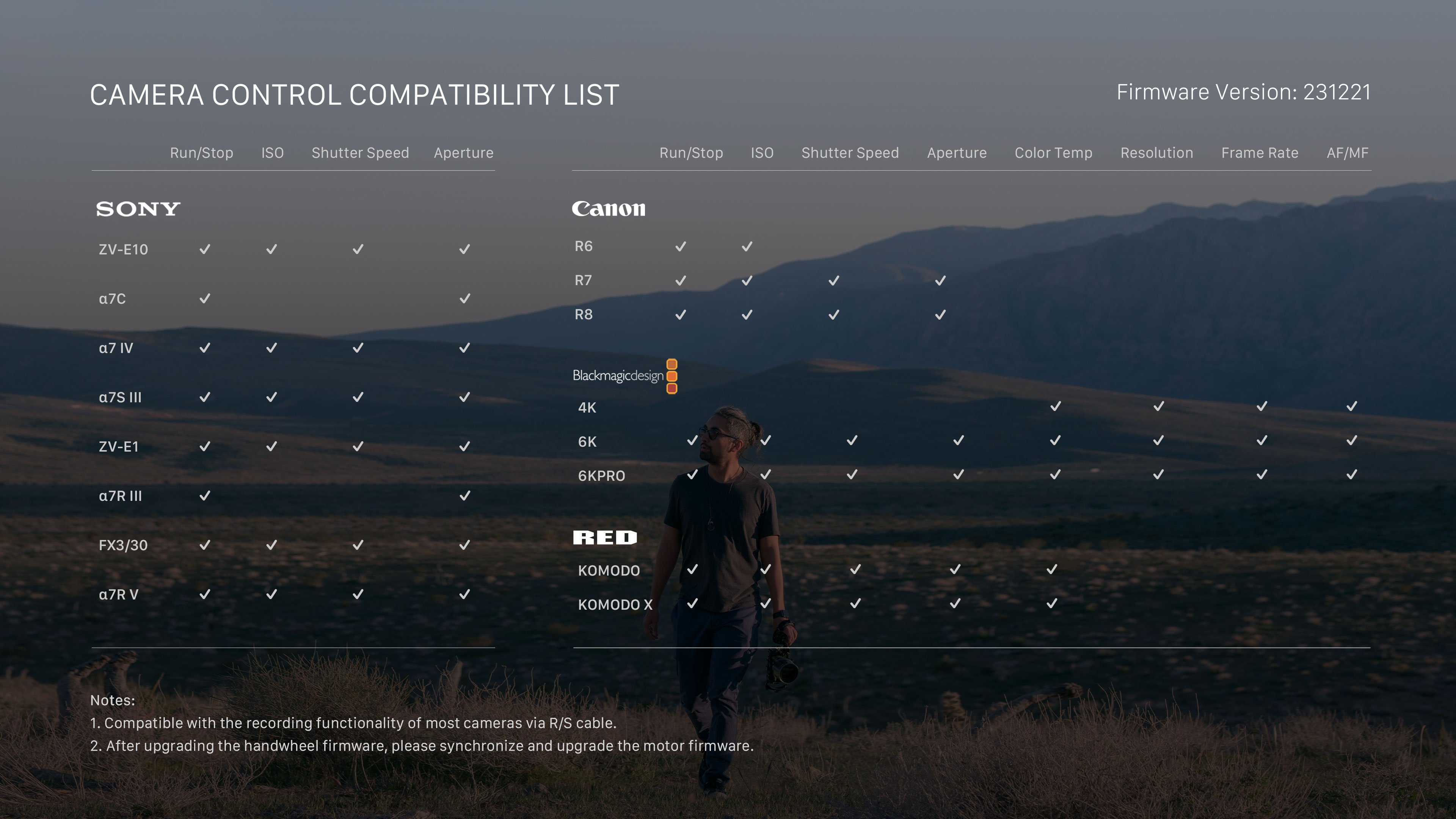
Task: Select the α7S III Run/Stop checkmark
Action: click(x=205, y=397)
